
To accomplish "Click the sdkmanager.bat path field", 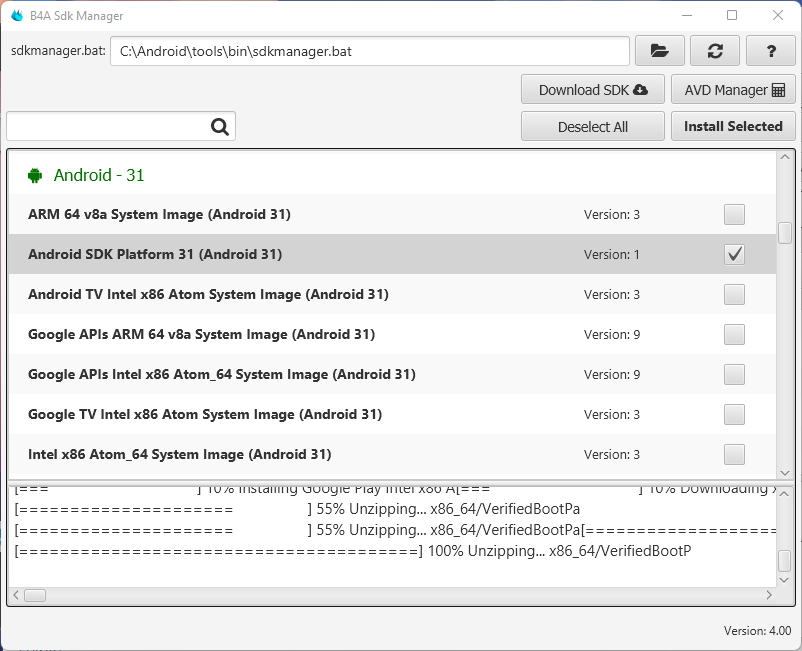I will [369, 51].
